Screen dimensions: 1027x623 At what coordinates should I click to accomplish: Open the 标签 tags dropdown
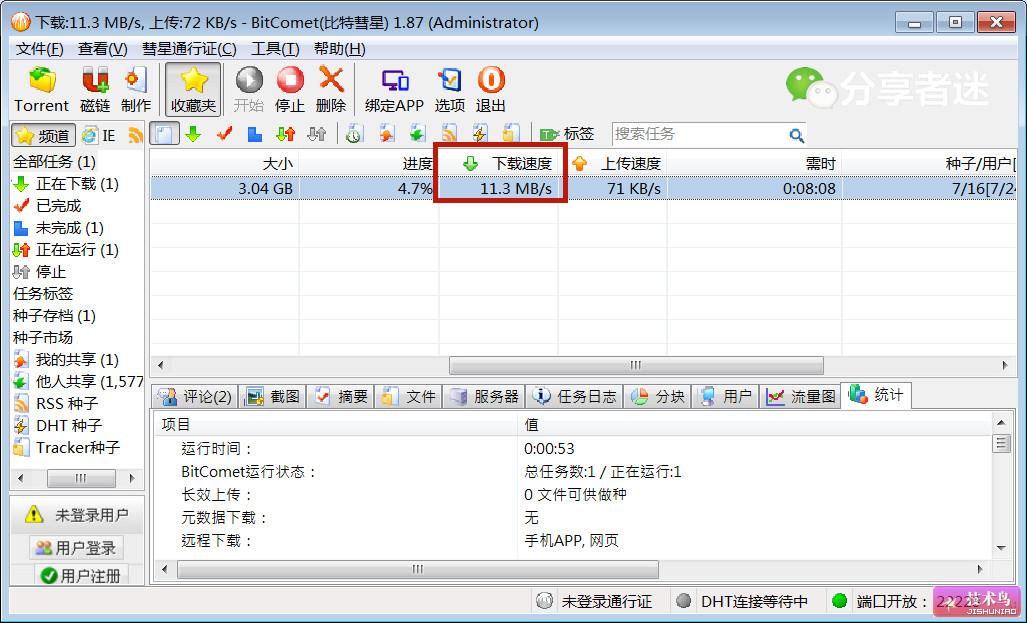[x=567, y=134]
